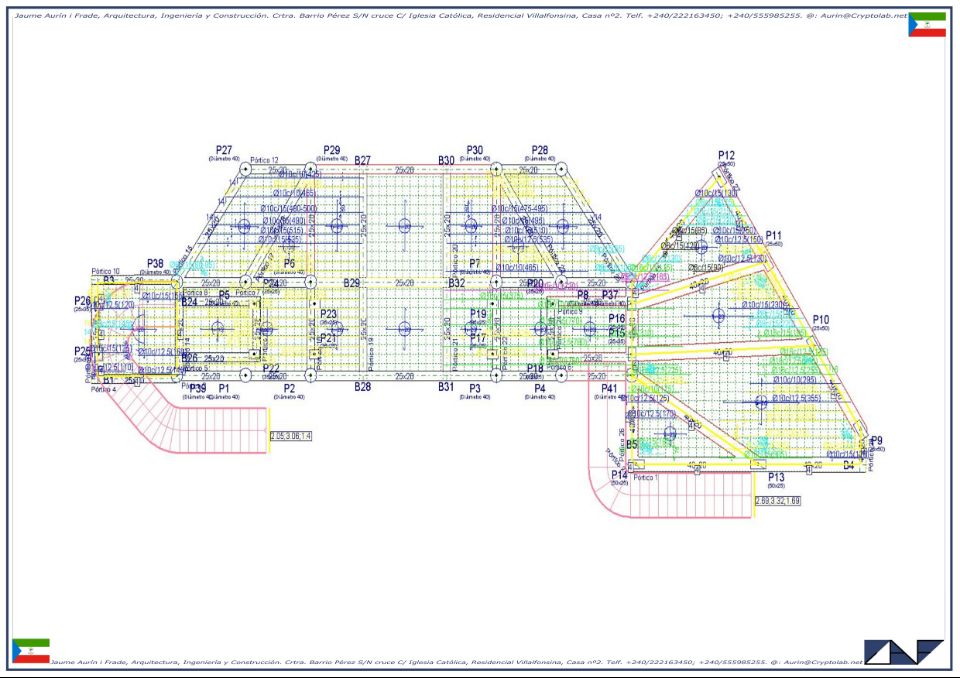Click the flag icon in the bottom-left corner
Screen dimensions: 960x678
click(30, 651)
